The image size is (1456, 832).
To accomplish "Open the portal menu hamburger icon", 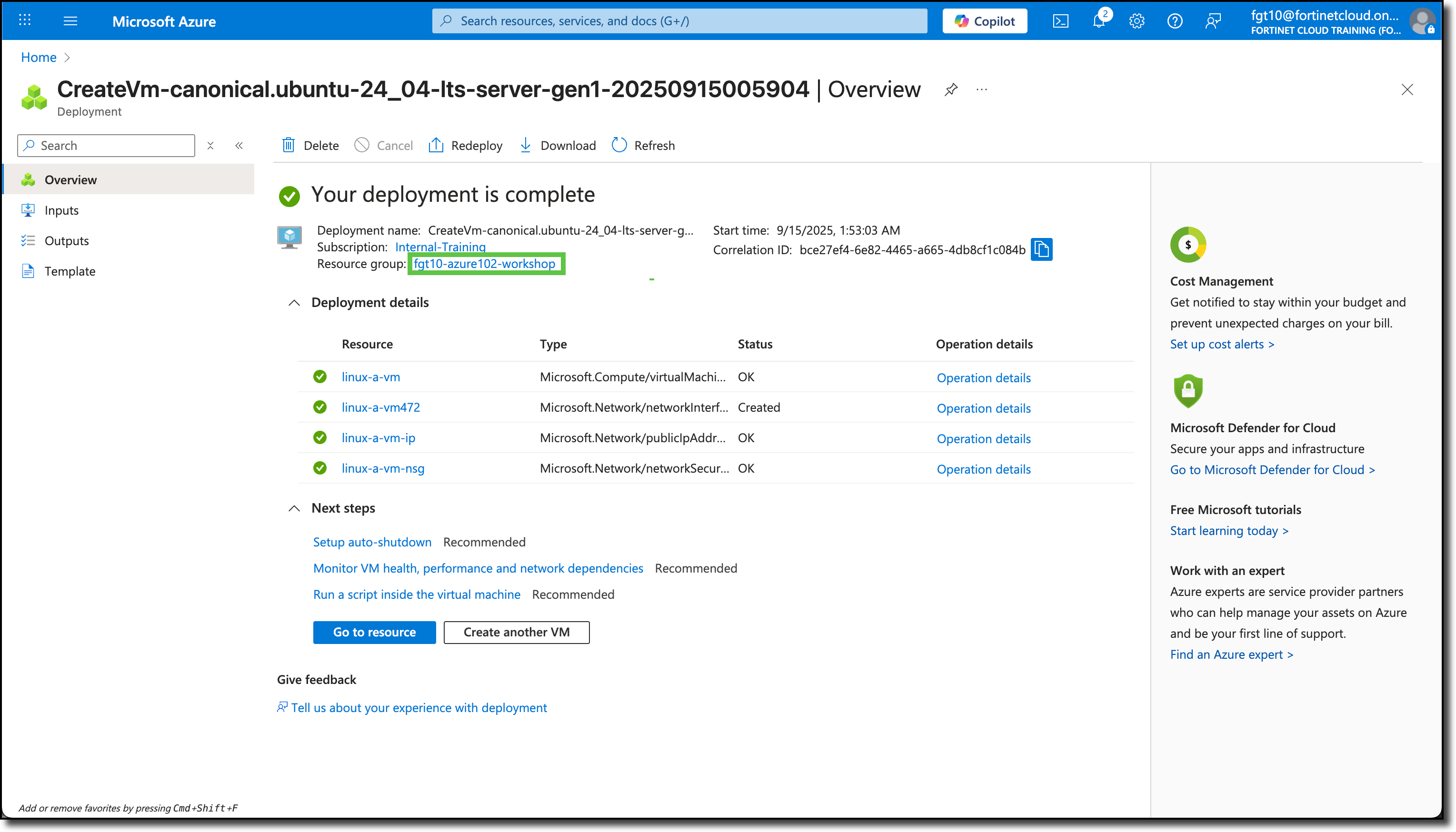I will click(71, 20).
